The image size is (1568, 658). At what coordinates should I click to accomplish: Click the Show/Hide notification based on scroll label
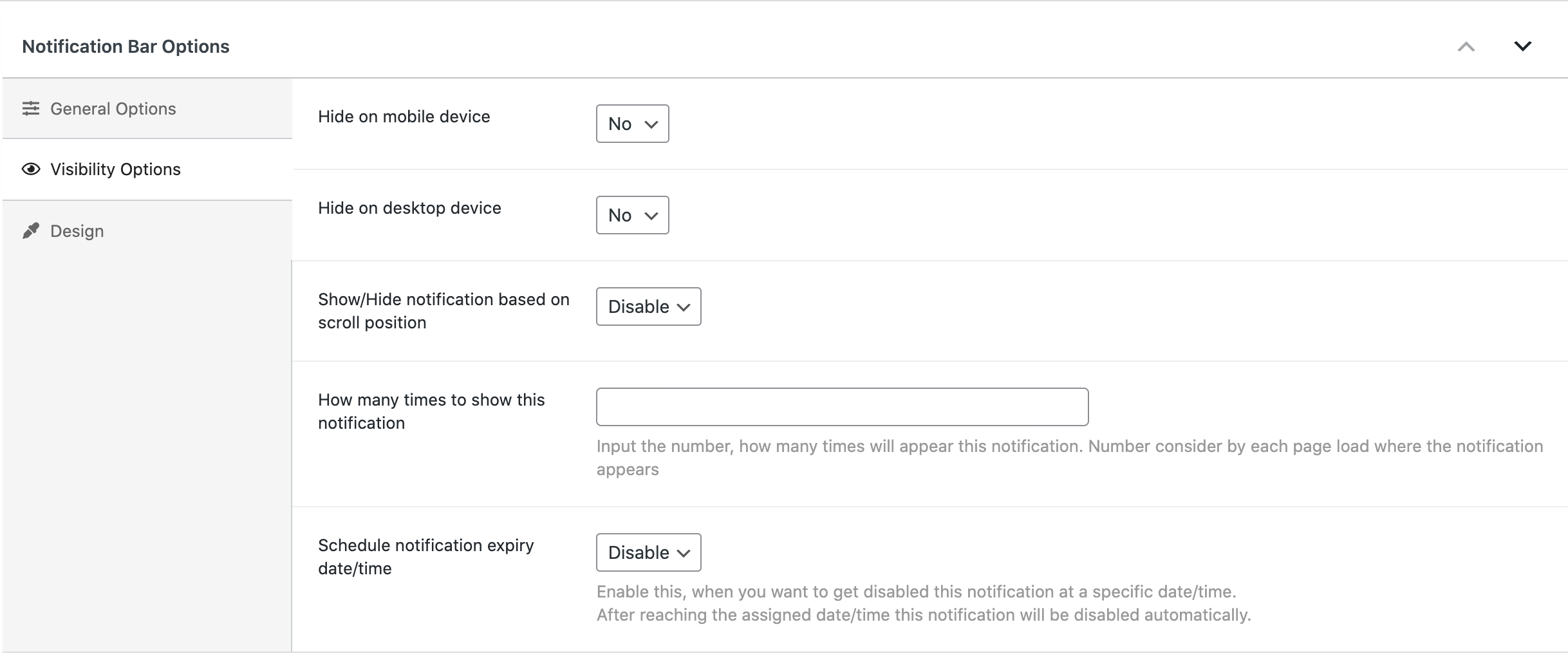443,311
